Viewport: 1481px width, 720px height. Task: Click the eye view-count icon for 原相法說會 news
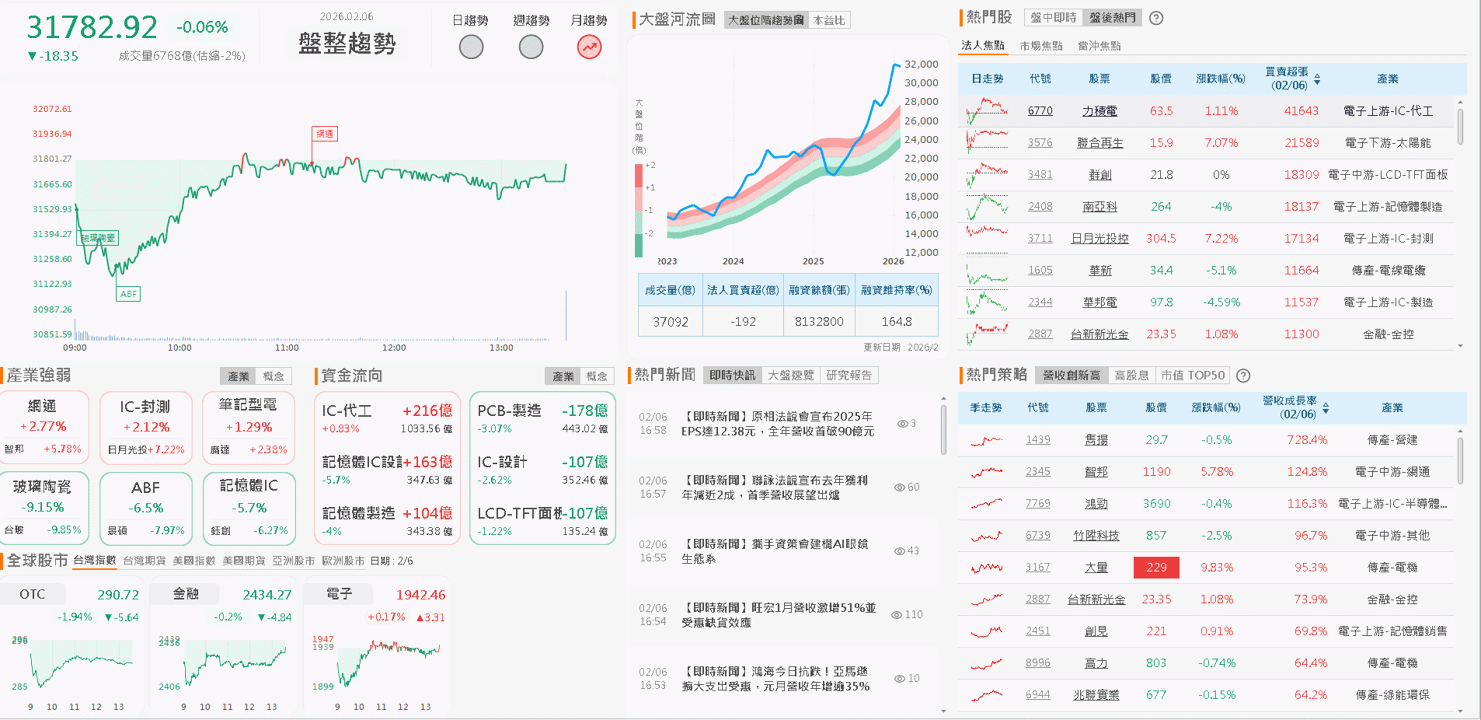(902, 424)
